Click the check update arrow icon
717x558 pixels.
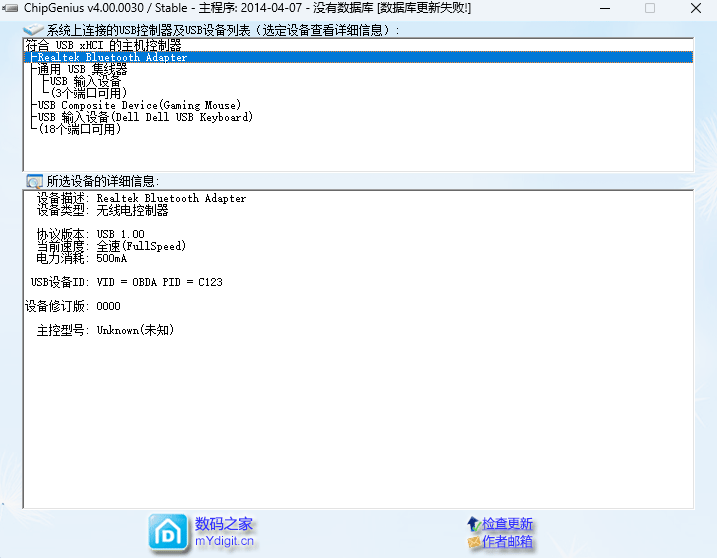click(473, 524)
